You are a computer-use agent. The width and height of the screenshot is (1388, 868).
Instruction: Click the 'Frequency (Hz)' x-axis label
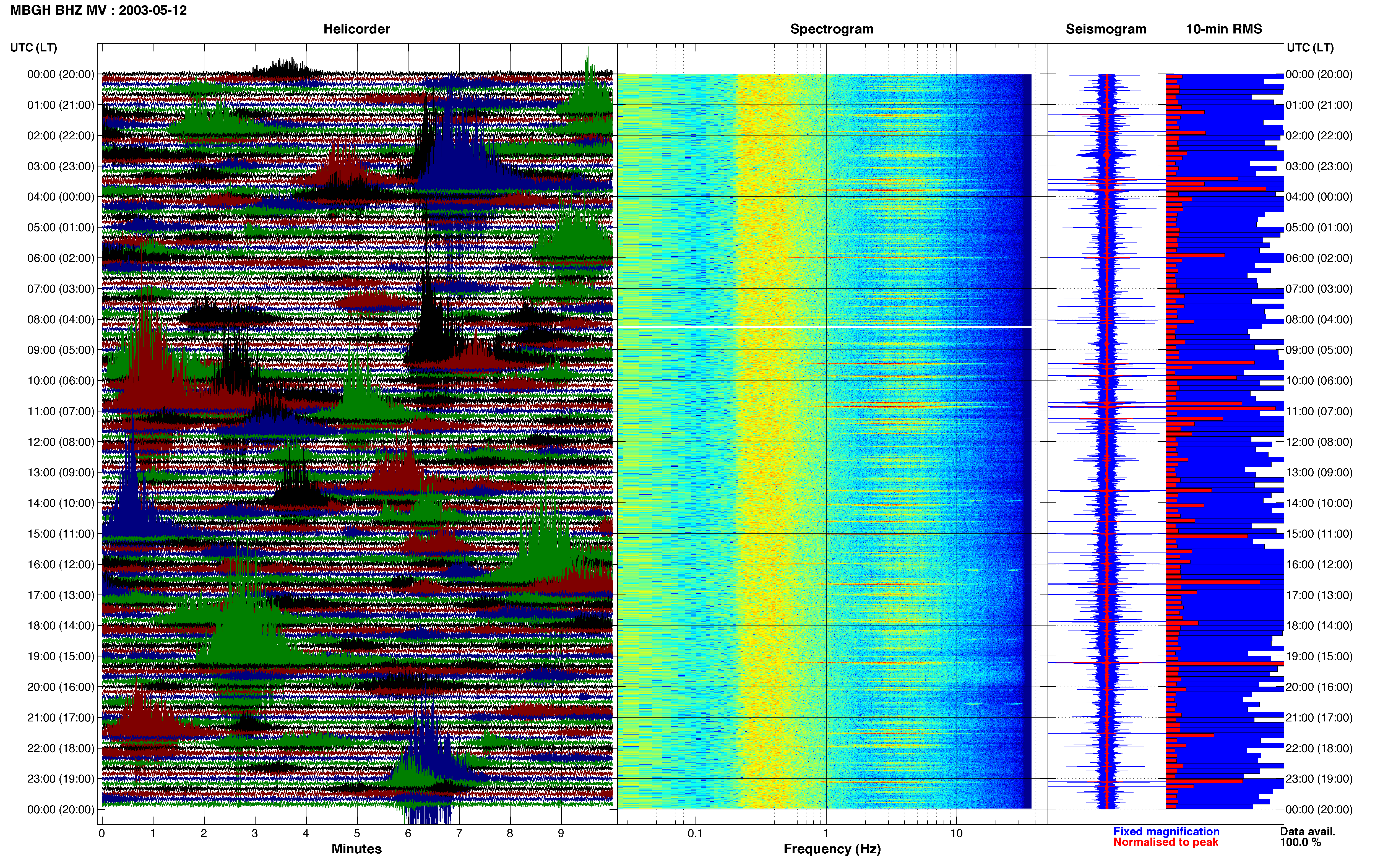point(832,849)
